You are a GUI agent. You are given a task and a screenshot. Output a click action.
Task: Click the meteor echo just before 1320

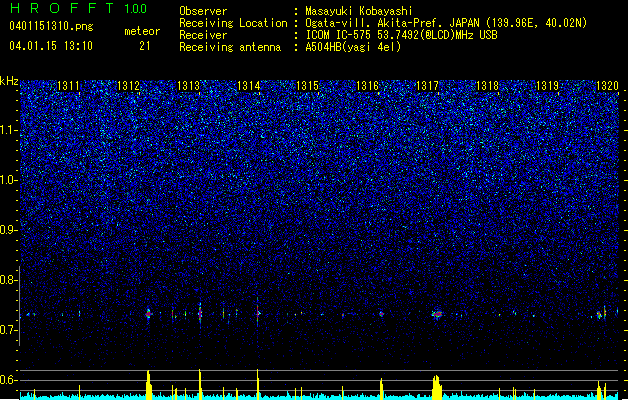click(600, 315)
